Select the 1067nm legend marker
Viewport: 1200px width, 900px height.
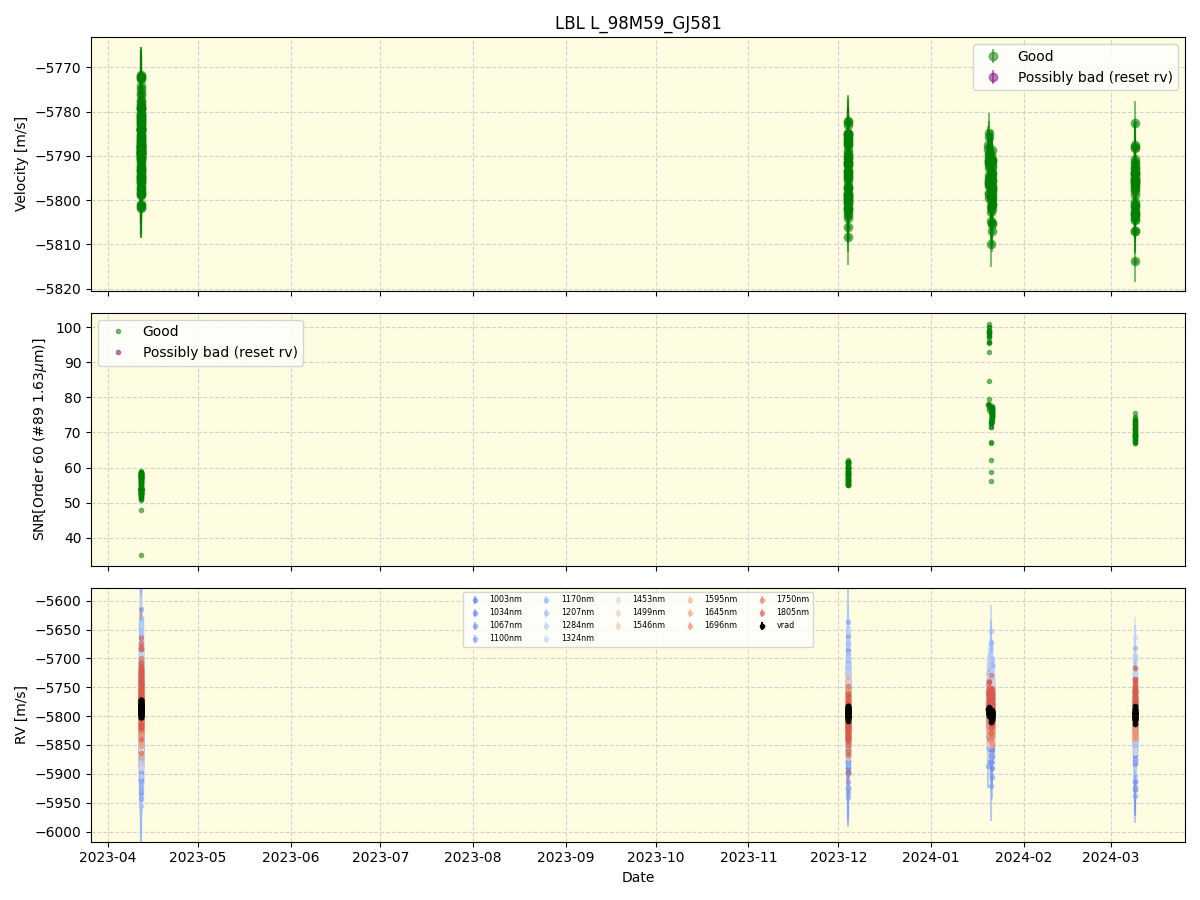click(475, 625)
